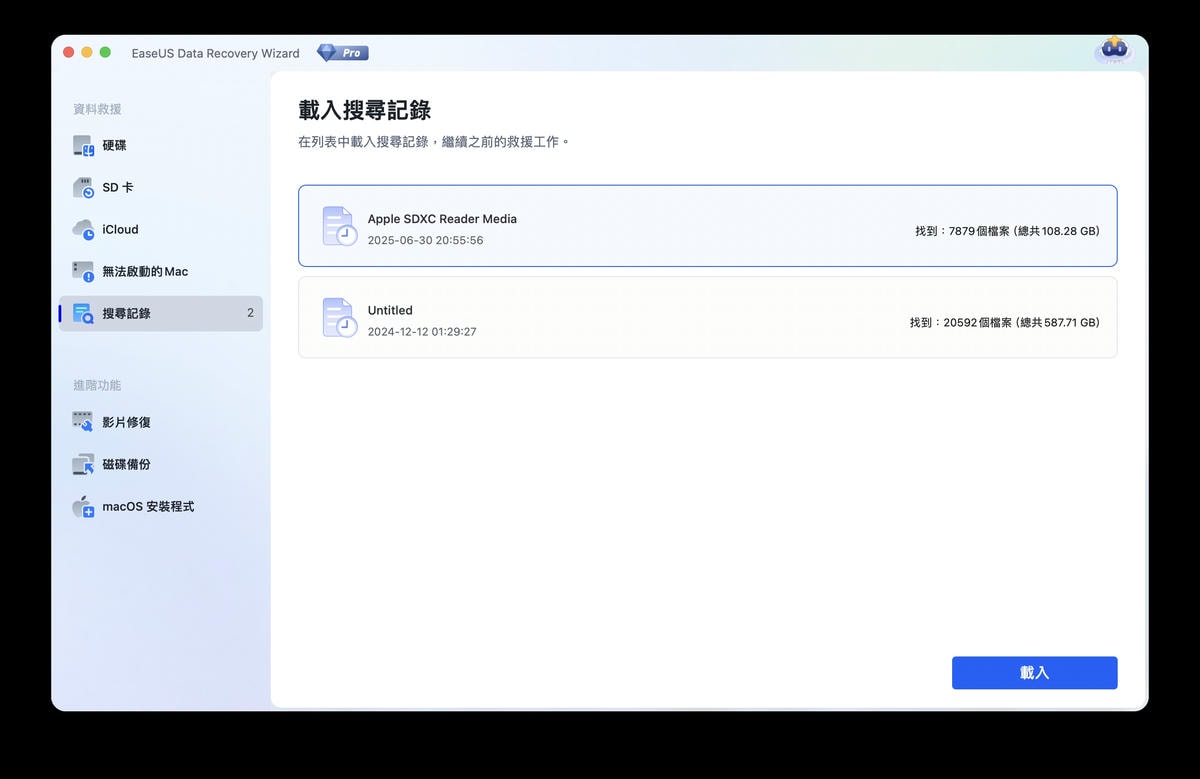Select the Untitled search record title
The image size is (1200, 779).
tap(390, 311)
